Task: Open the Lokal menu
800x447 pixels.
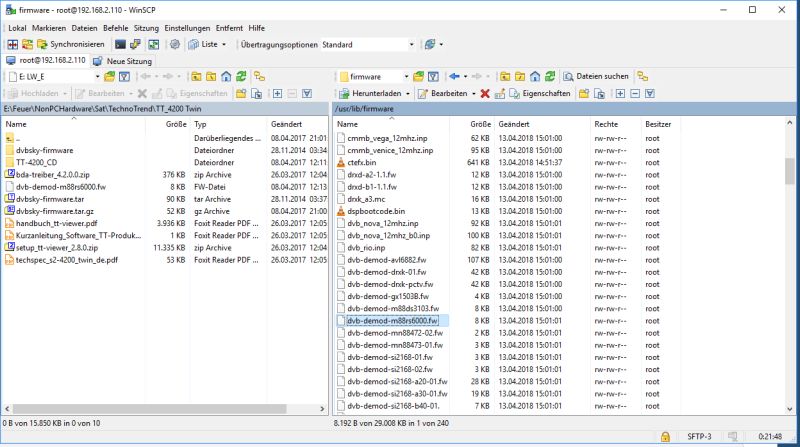Action: (x=17, y=28)
